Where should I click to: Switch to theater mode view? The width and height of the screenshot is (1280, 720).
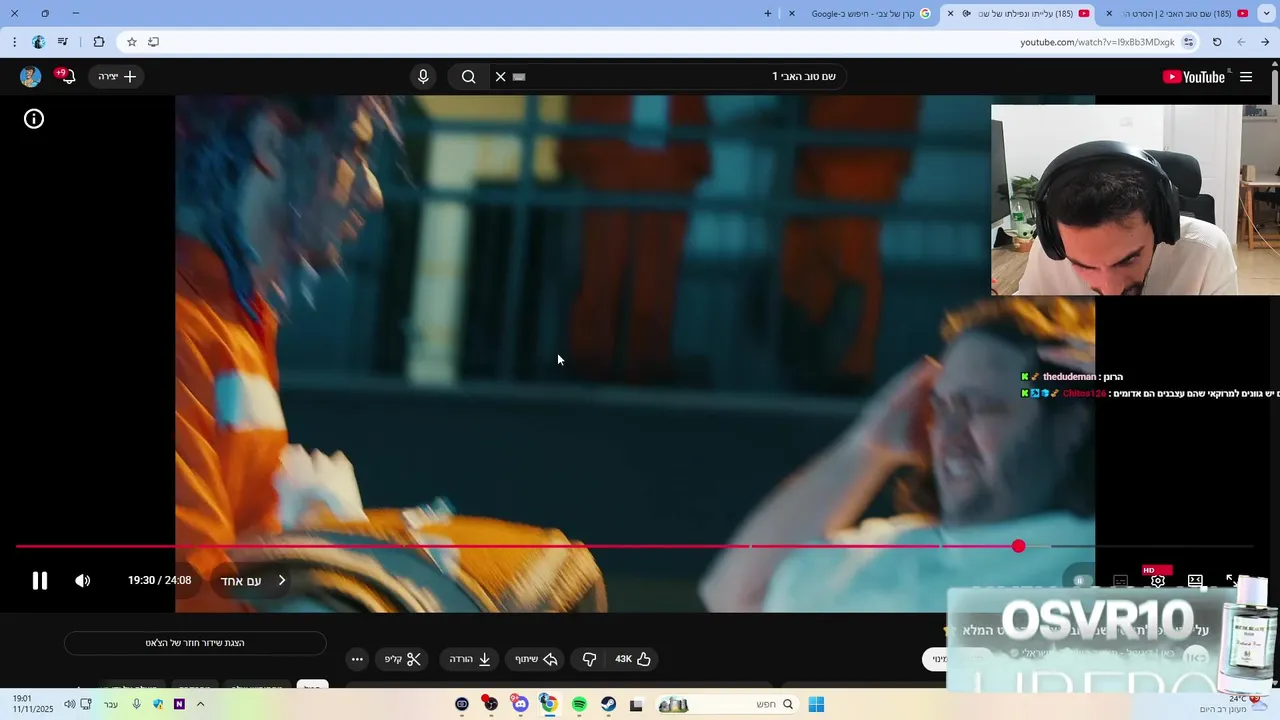click(1195, 580)
